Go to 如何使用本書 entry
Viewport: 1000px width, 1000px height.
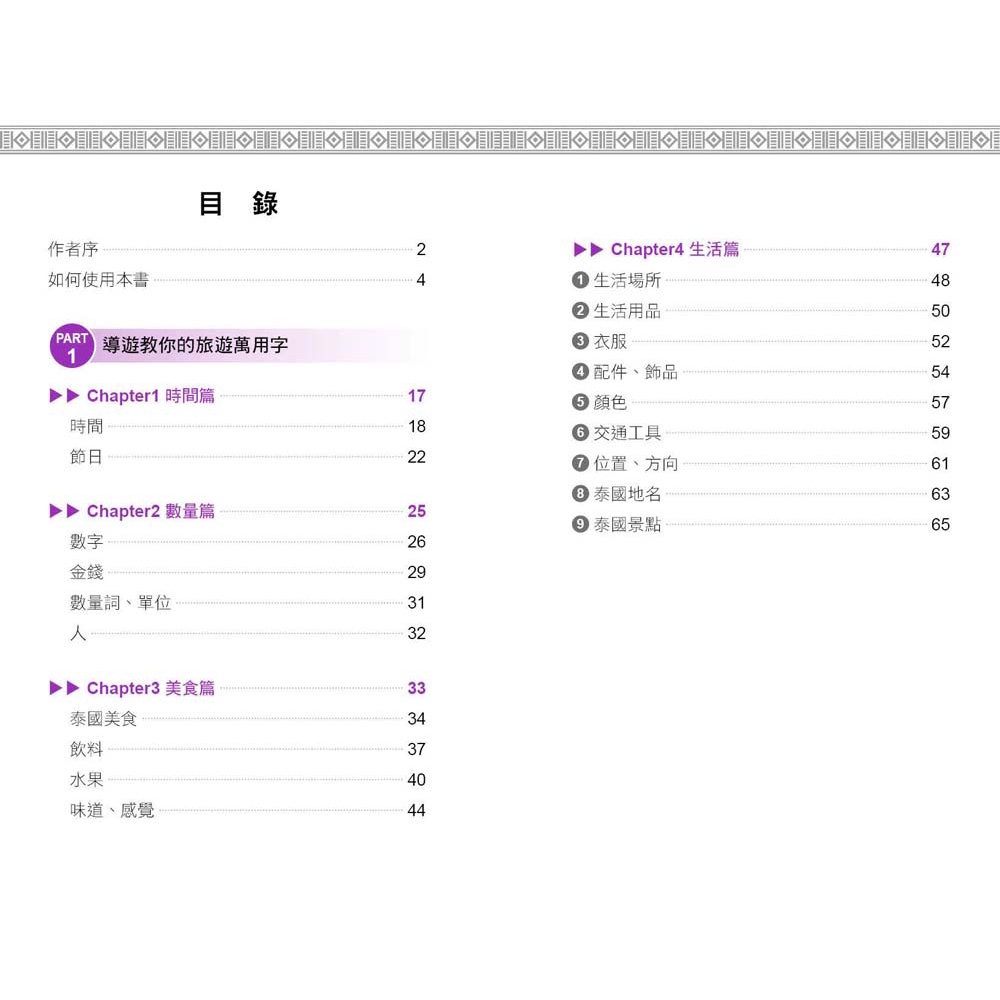point(98,280)
